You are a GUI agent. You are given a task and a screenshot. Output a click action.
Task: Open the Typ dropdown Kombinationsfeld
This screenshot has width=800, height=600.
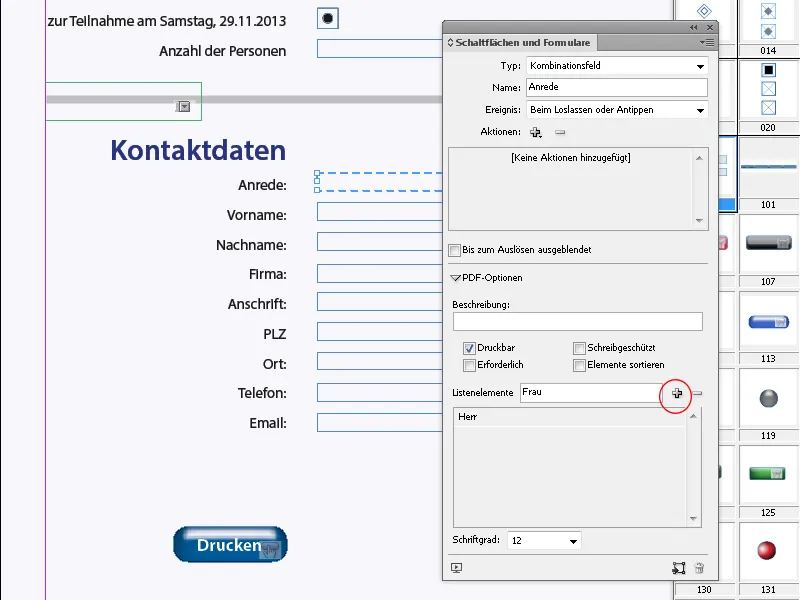click(x=617, y=66)
